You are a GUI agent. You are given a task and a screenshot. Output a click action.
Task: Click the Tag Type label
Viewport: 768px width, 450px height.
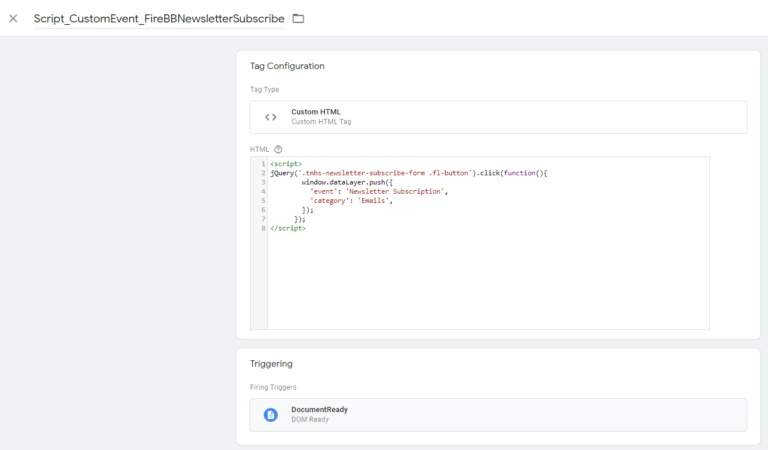(x=264, y=90)
